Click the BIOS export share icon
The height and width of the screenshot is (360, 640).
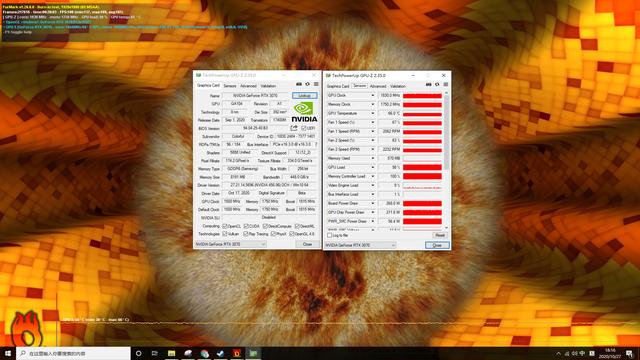(294, 128)
